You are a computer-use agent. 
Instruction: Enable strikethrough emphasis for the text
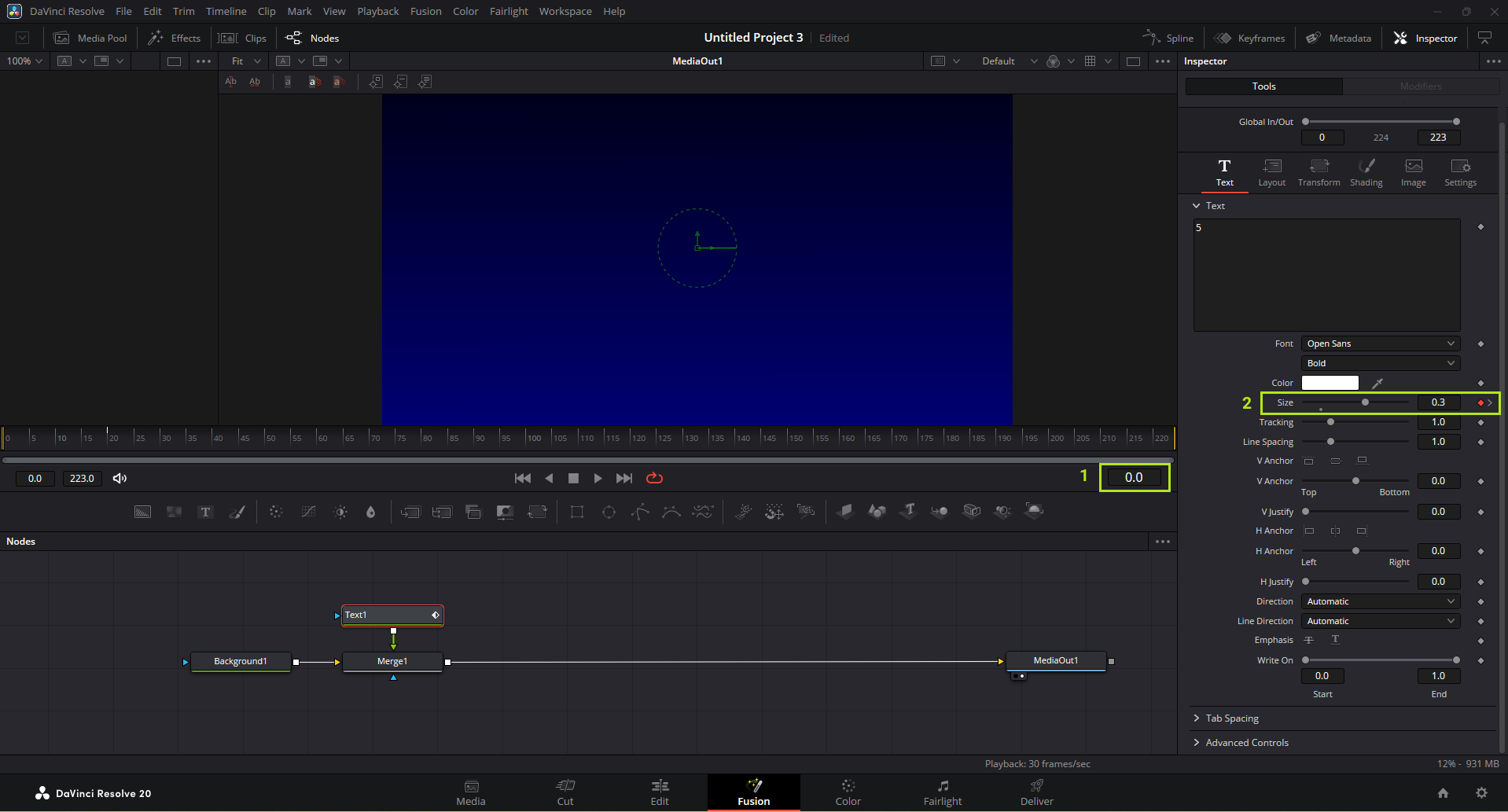pyautogui.click(x=1309, y=640)
